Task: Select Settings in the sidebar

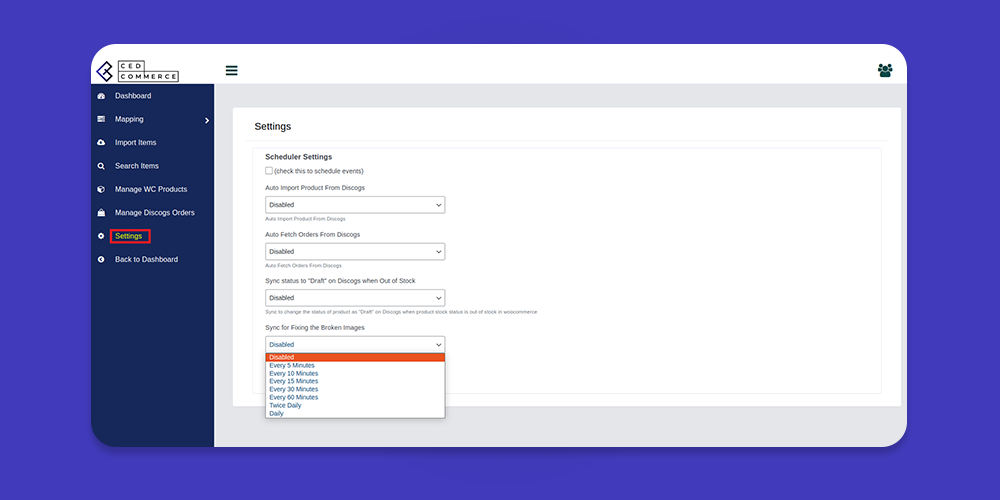Action: [x=129, y=236]
